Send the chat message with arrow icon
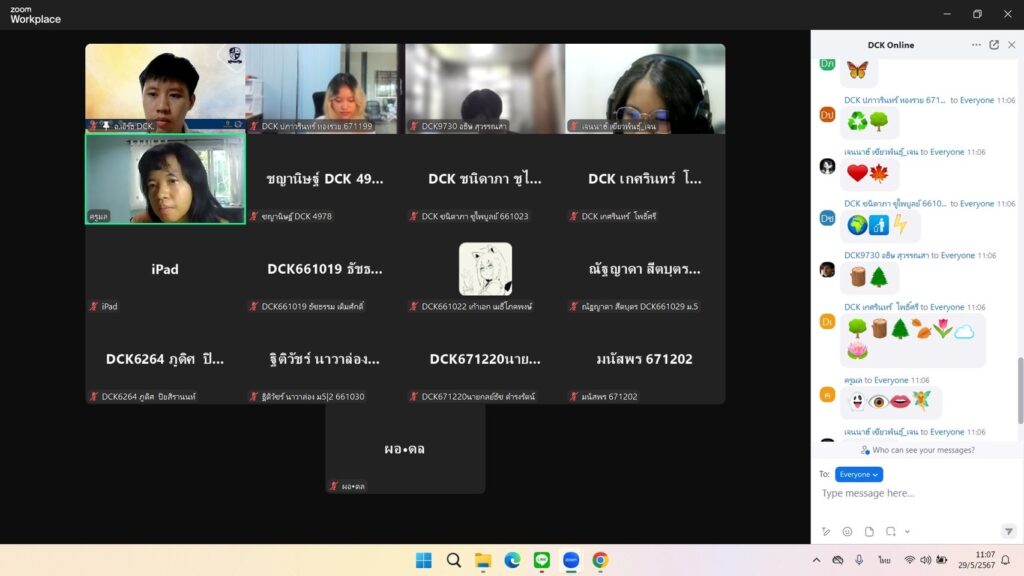 pos(1008,531)
